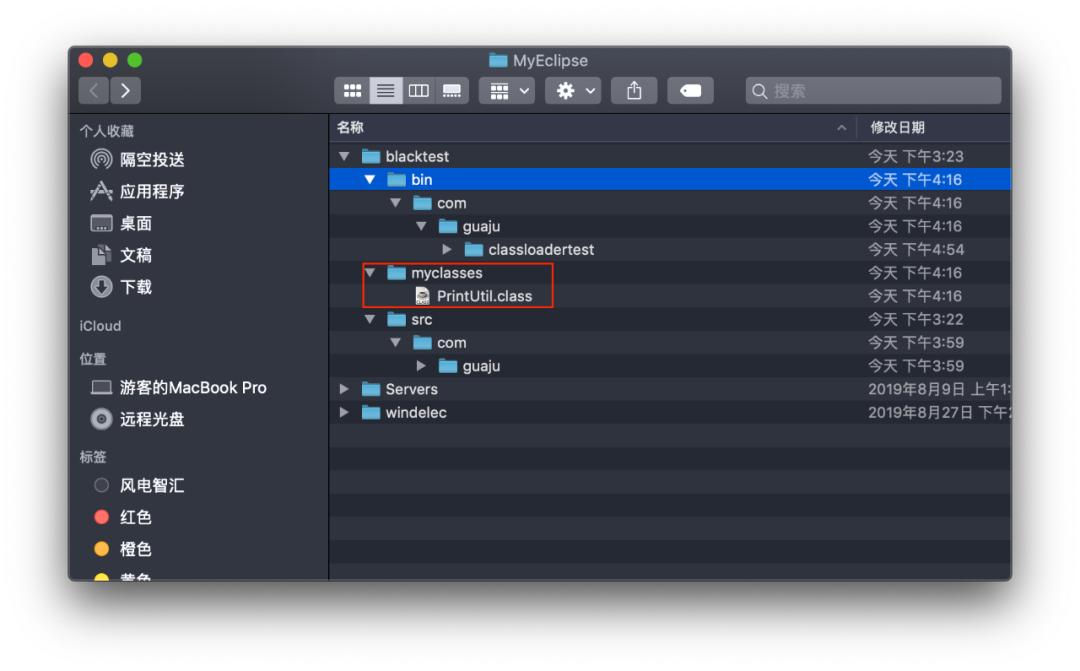The width and height of the screenshot is (1080, 671).
Task: Click the share button in toolbar
Action: pyautogui.click(x=634, y=91)
